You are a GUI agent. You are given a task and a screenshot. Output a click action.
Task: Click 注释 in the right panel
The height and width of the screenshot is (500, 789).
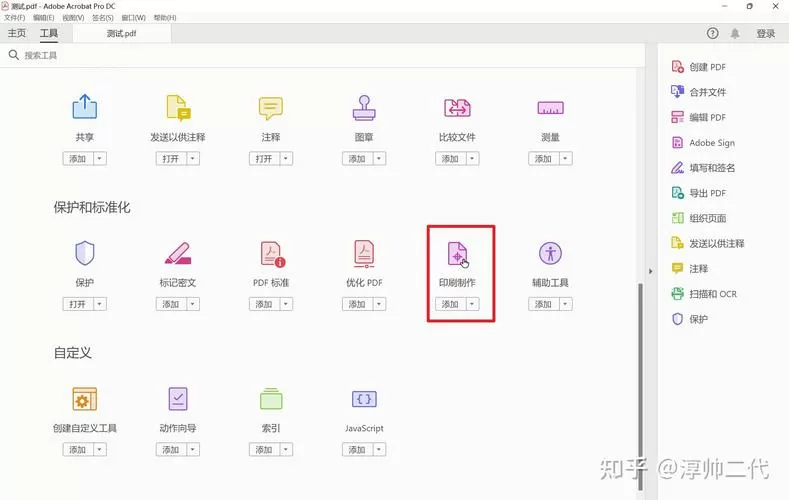[x=690, y=269]
